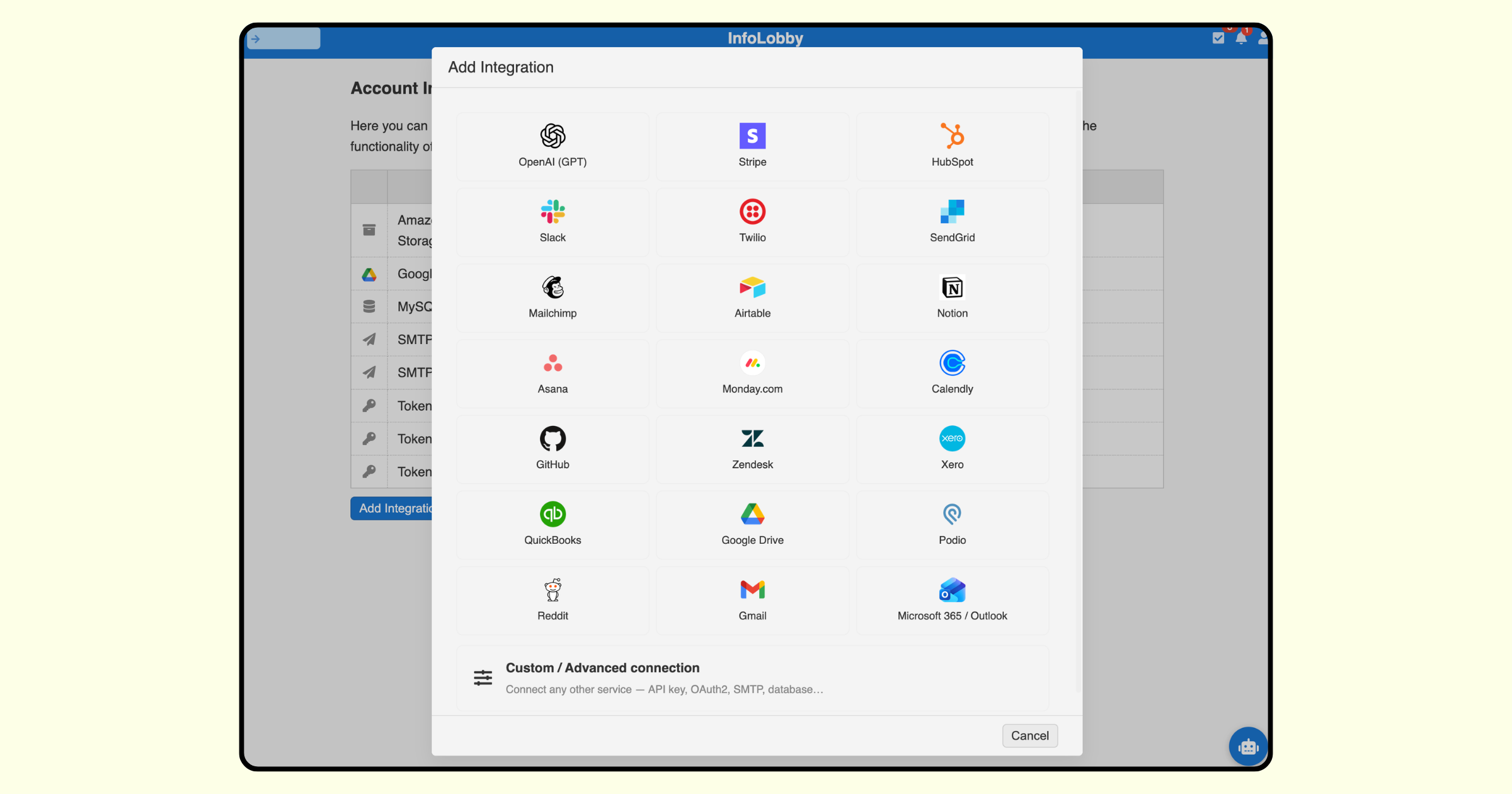Expand the sidebar with the arrow button

[256, 39]
